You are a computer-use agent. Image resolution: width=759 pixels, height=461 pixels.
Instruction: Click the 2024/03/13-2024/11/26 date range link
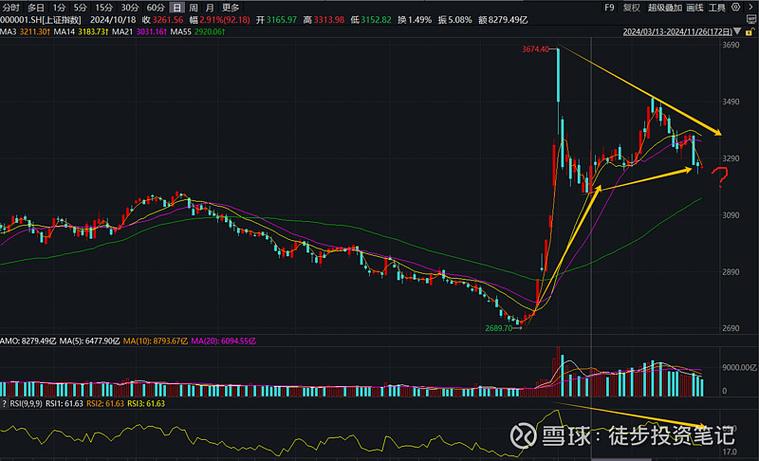pyautogui.click(x=669, y=31)
